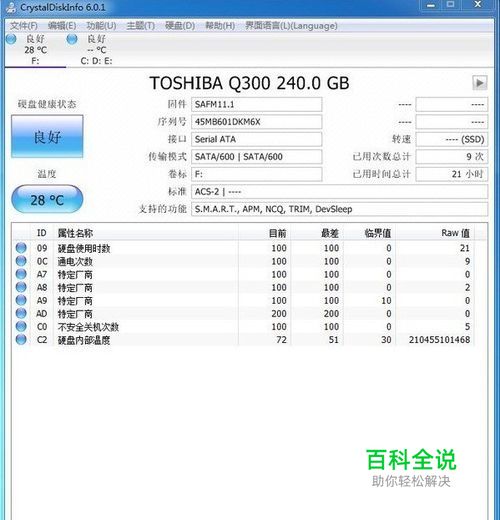Click the power-on hours field 21 小时

(x=452, y=174)
